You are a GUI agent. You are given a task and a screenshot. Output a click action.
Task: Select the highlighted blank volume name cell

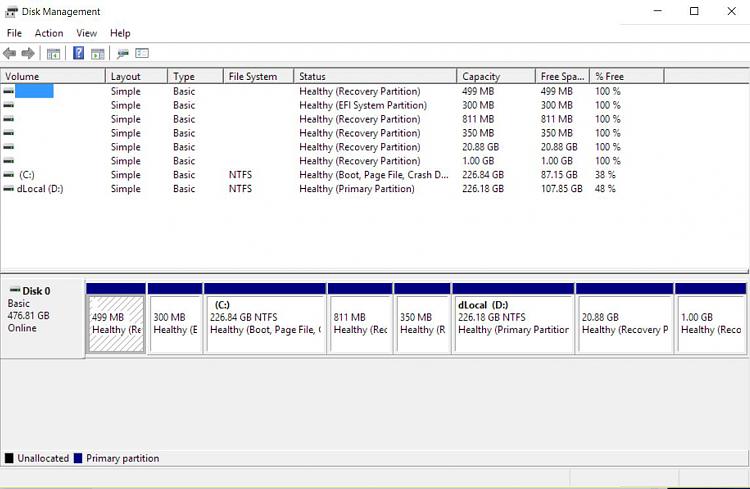click(x=34, y=91)
